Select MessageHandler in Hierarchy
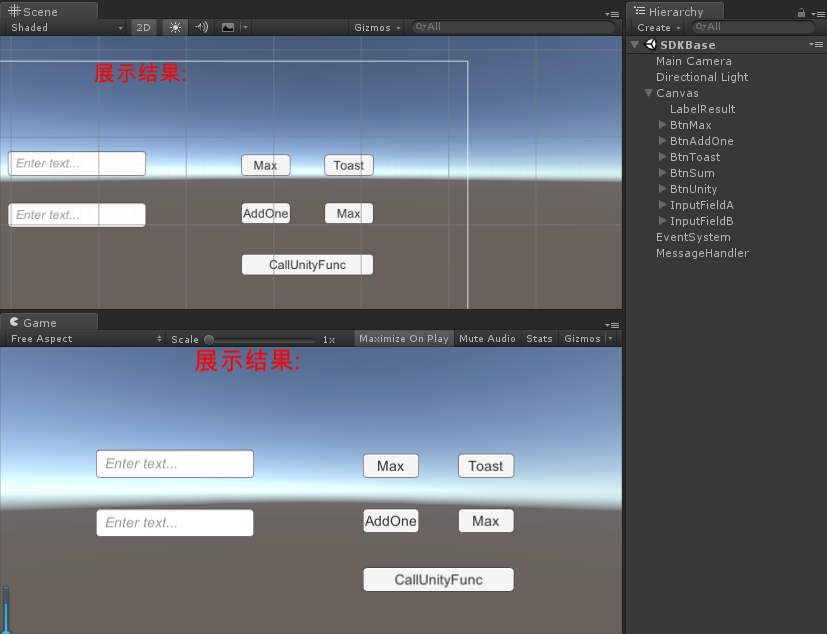The height and width of the screenshot is (634, 827). [702, 253]
